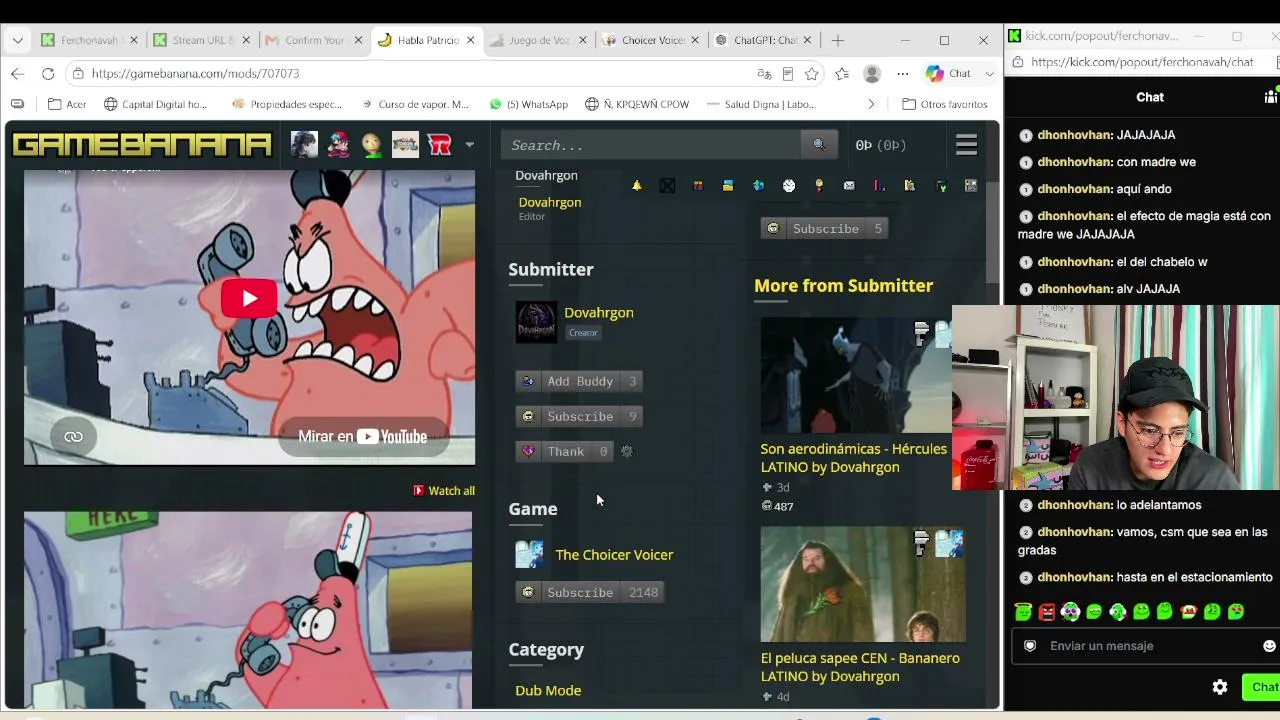Click the Thank button
1280x720 pixels.
[x=565, y=451]
